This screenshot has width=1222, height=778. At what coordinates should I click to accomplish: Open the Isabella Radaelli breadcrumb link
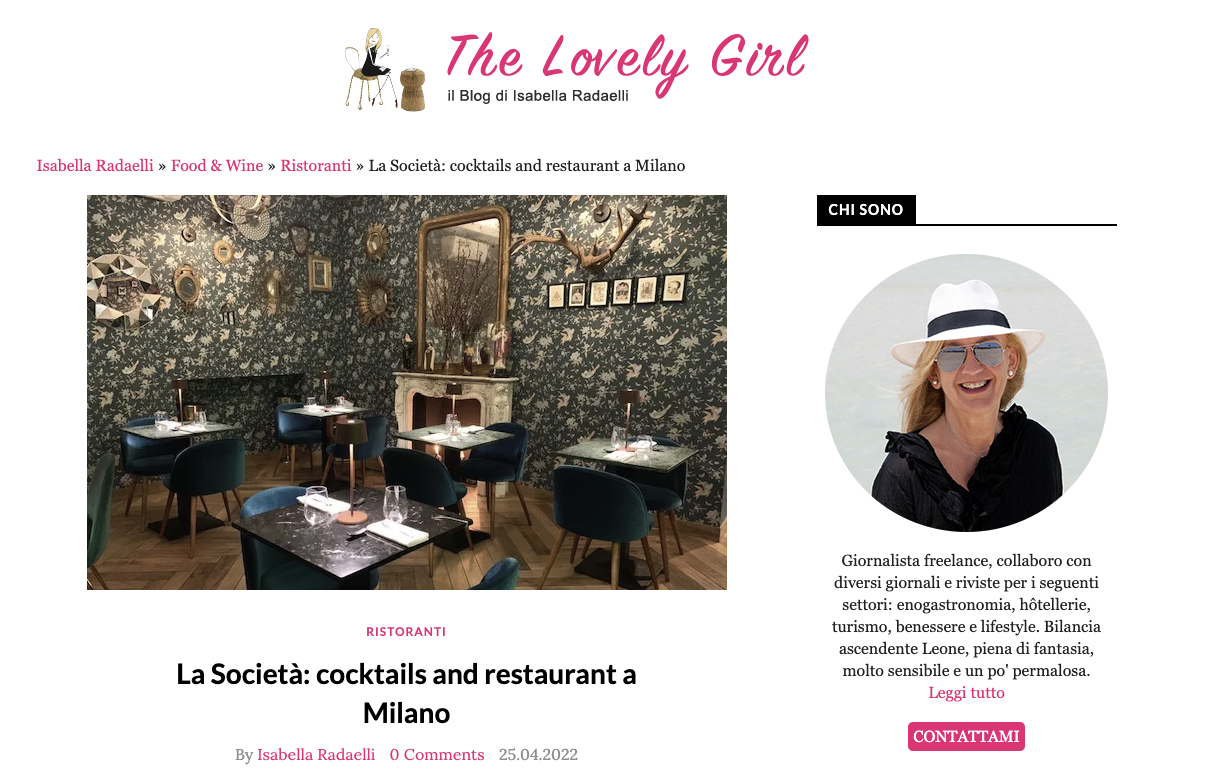(95, 165)
